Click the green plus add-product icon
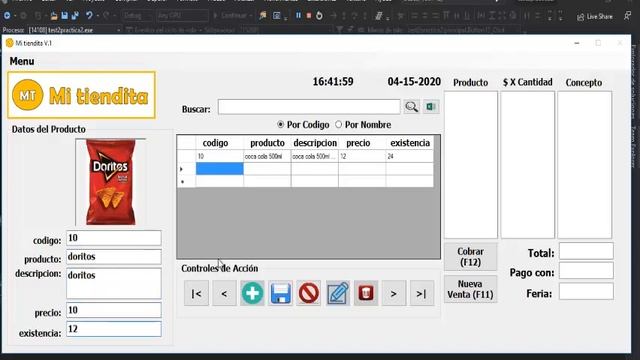Viewport: 640px width, 360px height. [x=252, y=293]
